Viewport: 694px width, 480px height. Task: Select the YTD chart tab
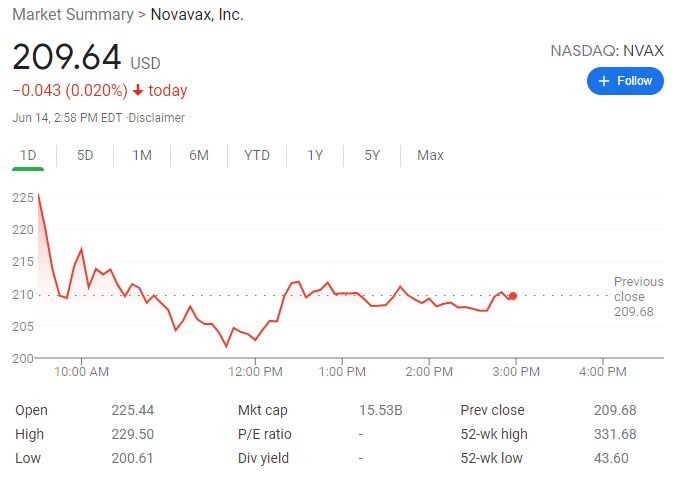(x=257, y=155)
